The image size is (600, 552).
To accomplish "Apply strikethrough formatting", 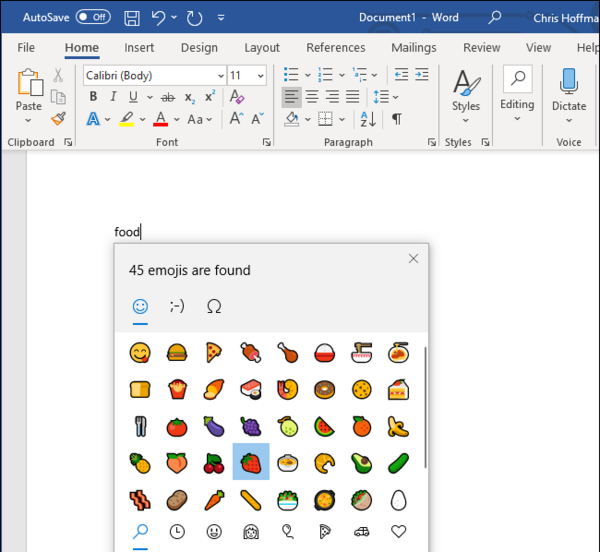I will 168,97.
